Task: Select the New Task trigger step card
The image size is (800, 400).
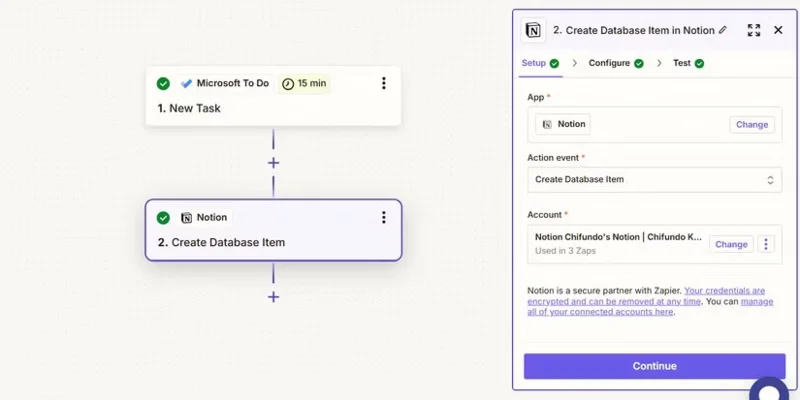Action: tap(273, 96)
